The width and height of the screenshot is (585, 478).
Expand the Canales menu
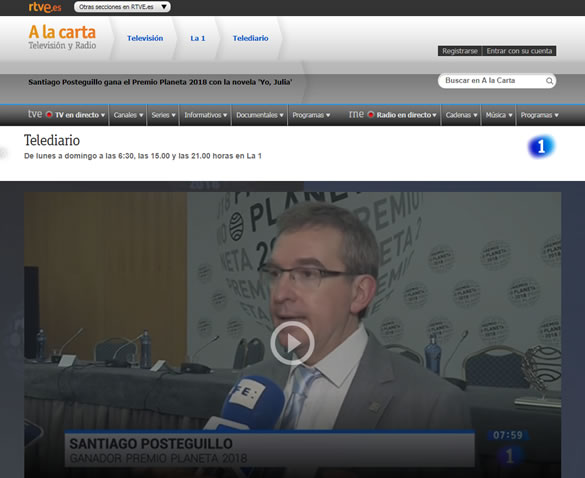pyautogui.click(x=128, y=115)
